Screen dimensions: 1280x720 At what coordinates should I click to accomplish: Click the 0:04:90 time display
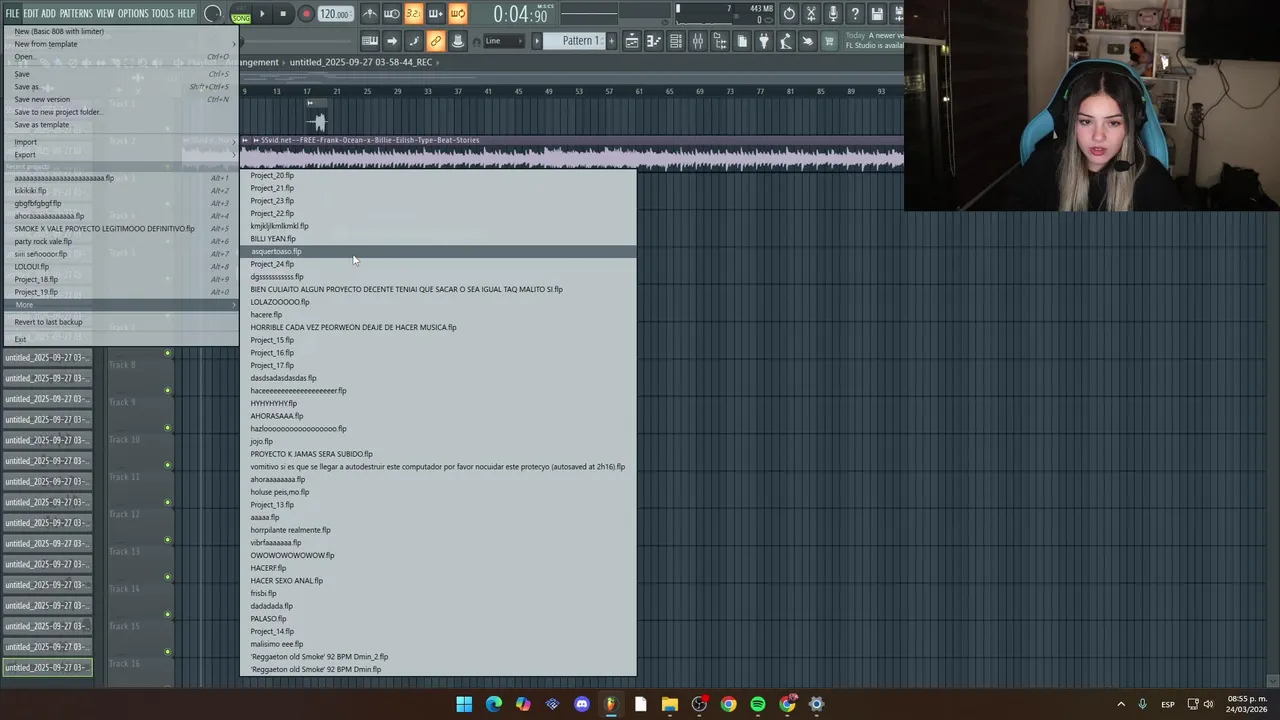tap(520, 15)
